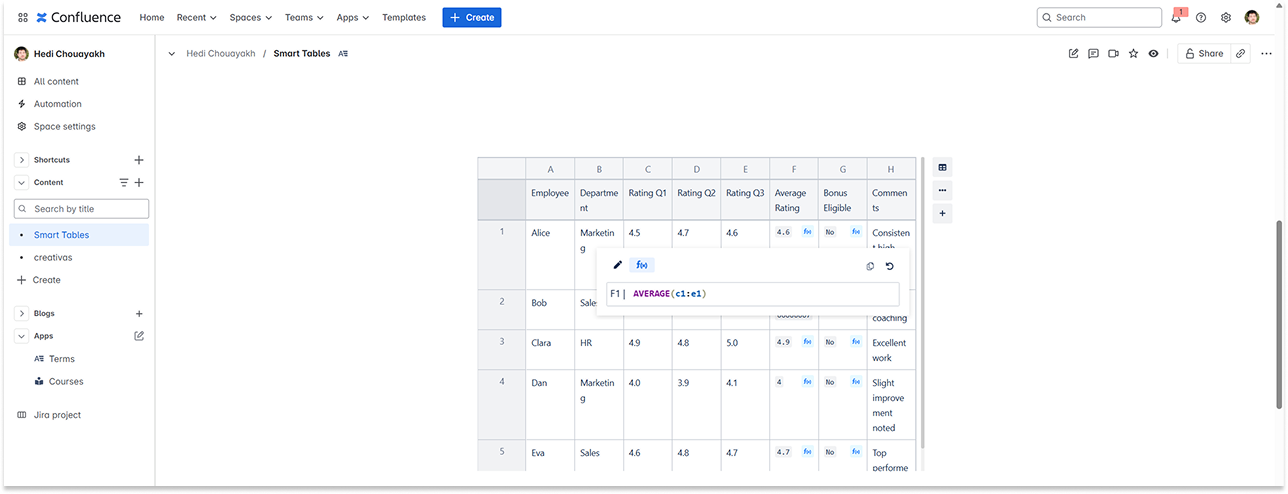Open the Spaces dropdown menu

[250, 17]
